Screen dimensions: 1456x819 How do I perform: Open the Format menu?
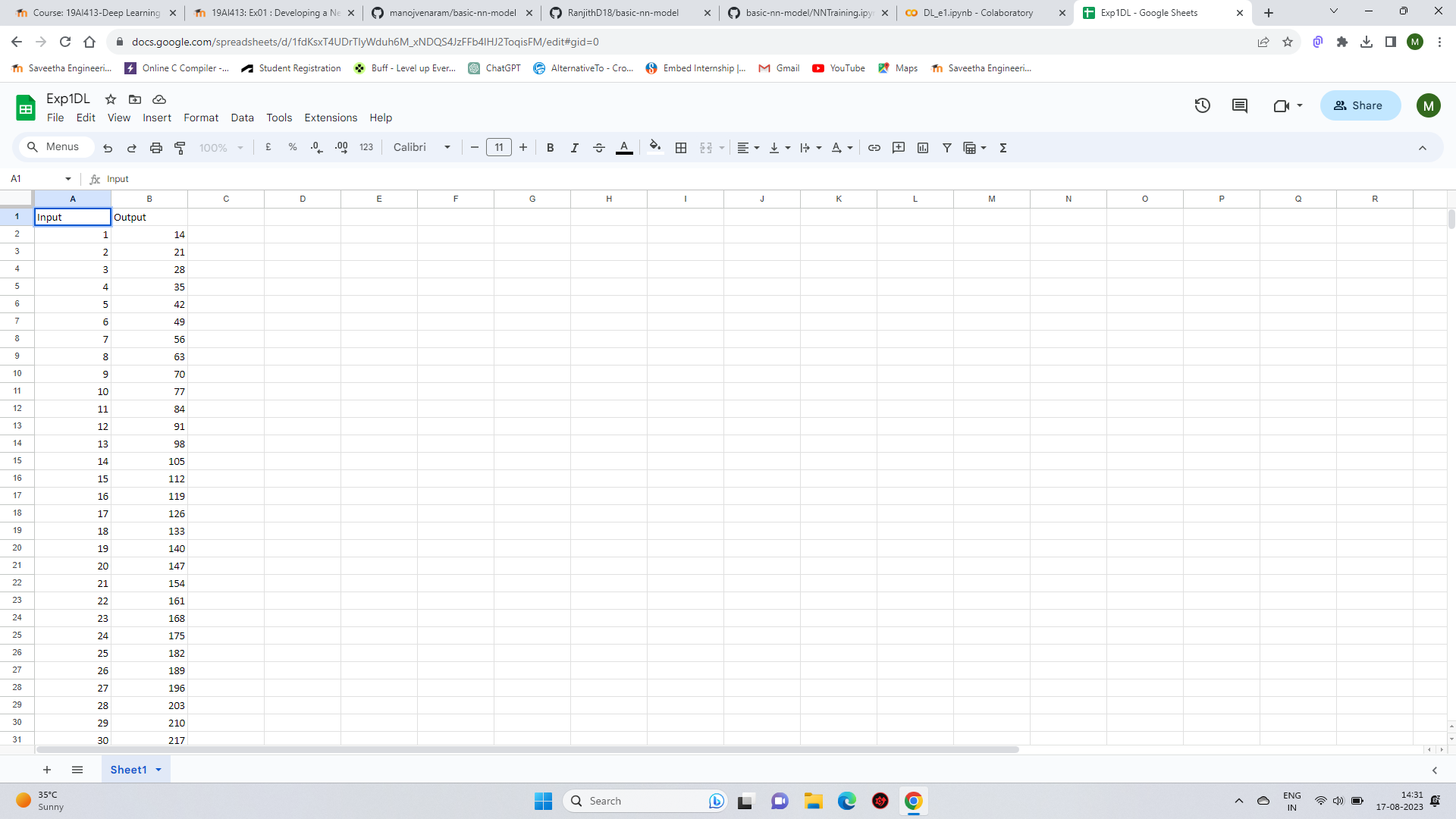tap(200, 118)
